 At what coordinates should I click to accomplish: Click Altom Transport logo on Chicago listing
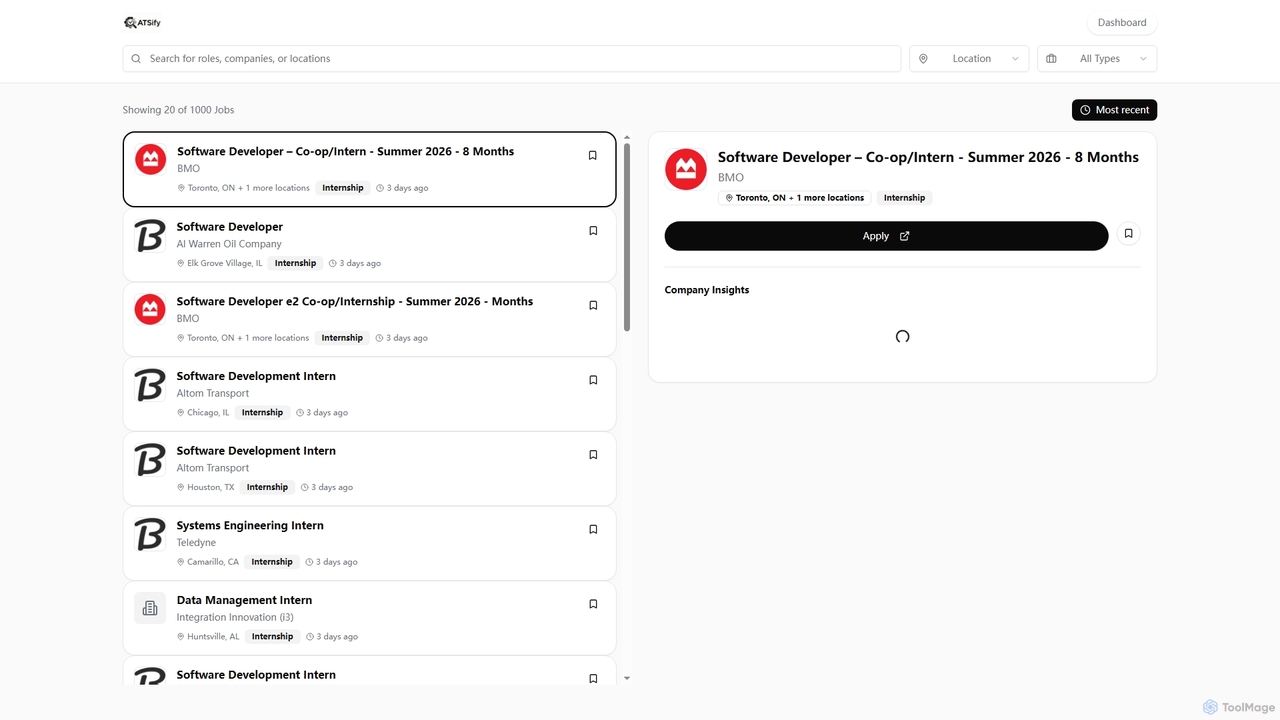click(x=150, y=385)
